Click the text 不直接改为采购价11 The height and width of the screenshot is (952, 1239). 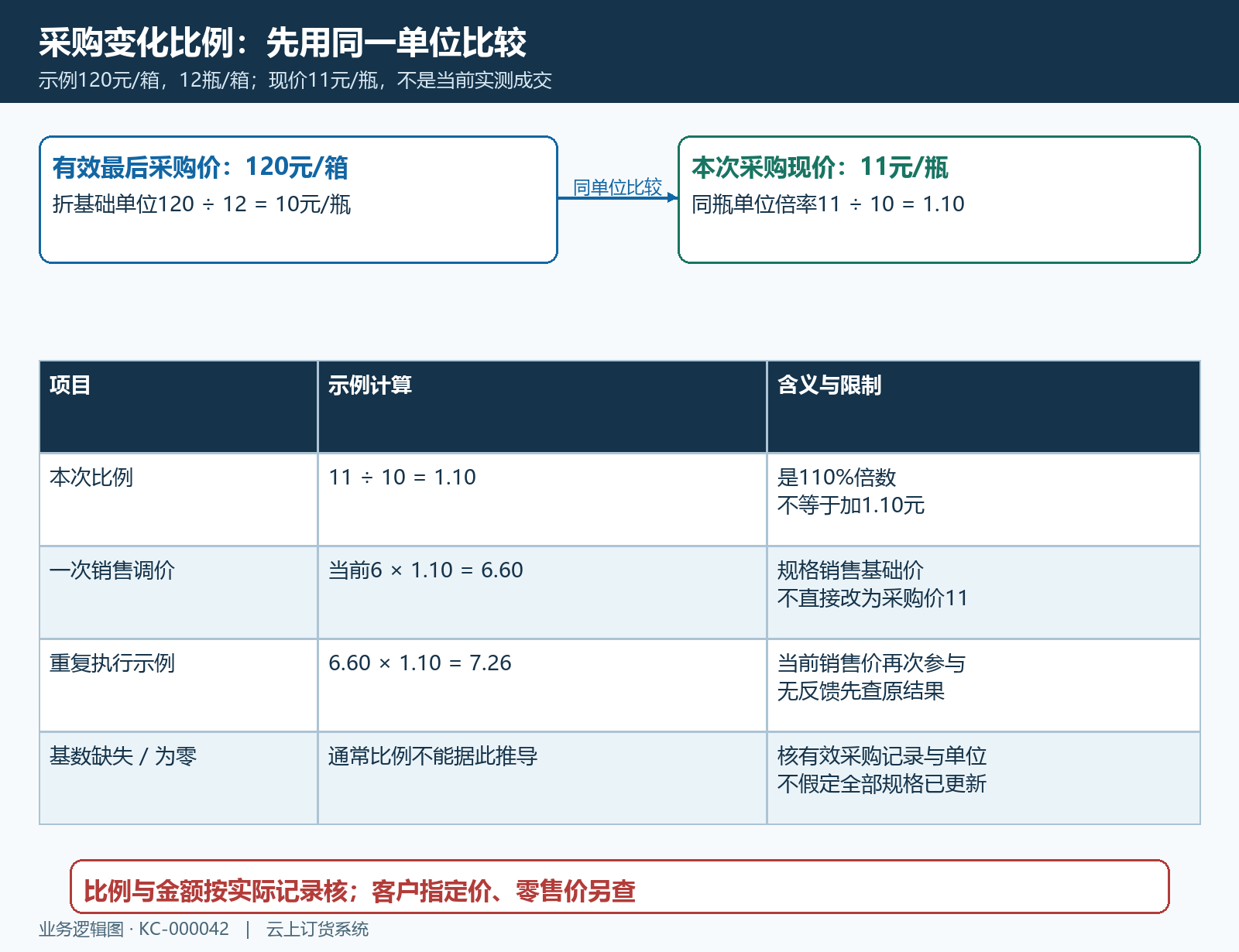(873, 598)
